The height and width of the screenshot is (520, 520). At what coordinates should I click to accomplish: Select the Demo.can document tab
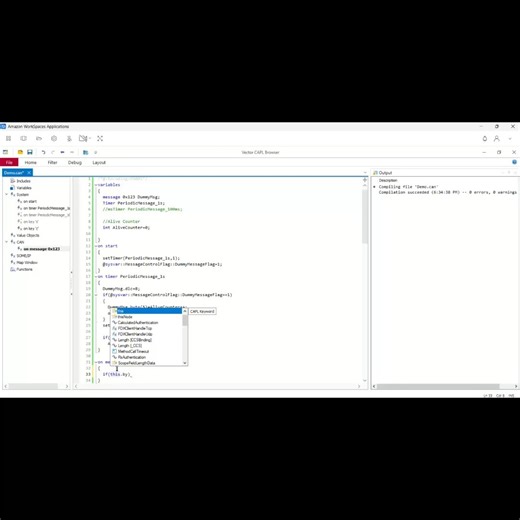pyautogui.click(x=14, y=172)
